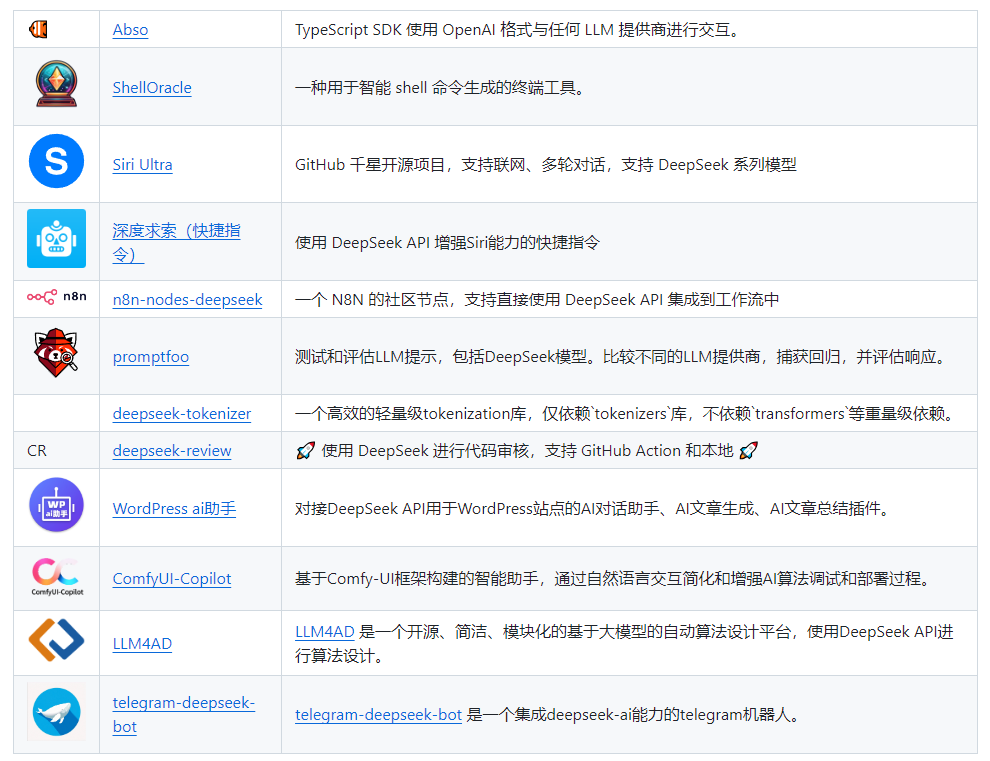Open the n8n-nodes-deepseek link
The image size is (990, 761).
[x=188, y=300]
